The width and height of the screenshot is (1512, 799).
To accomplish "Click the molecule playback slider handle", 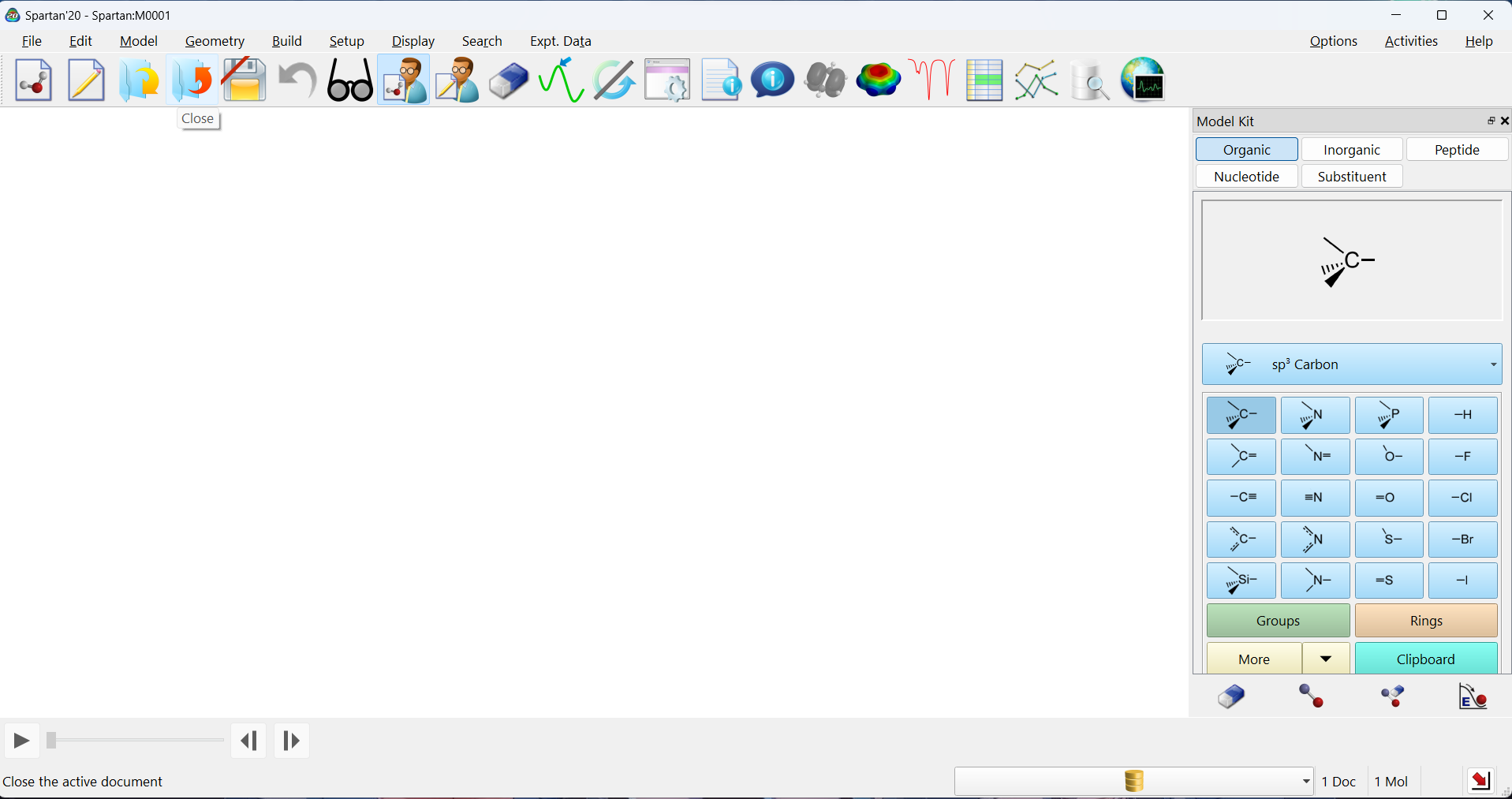I will point(51,741).
